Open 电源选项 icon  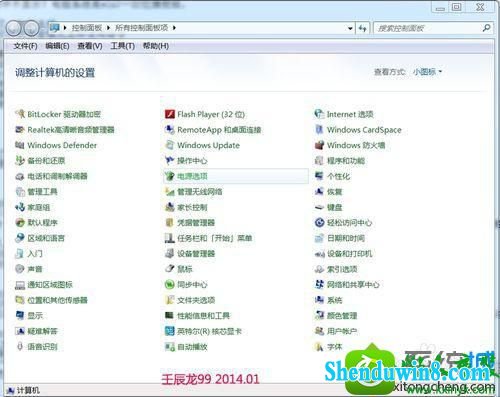pyautogui.click(x=170, y=176)
